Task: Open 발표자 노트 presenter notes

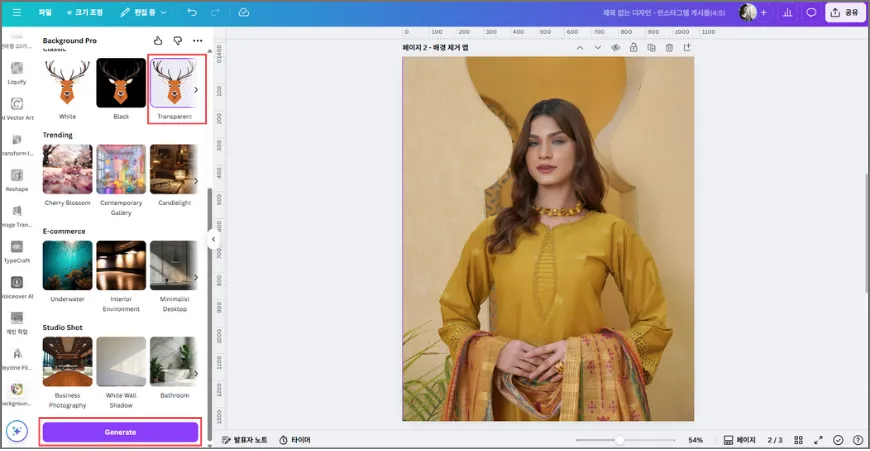Action: (x=245, y=440)
